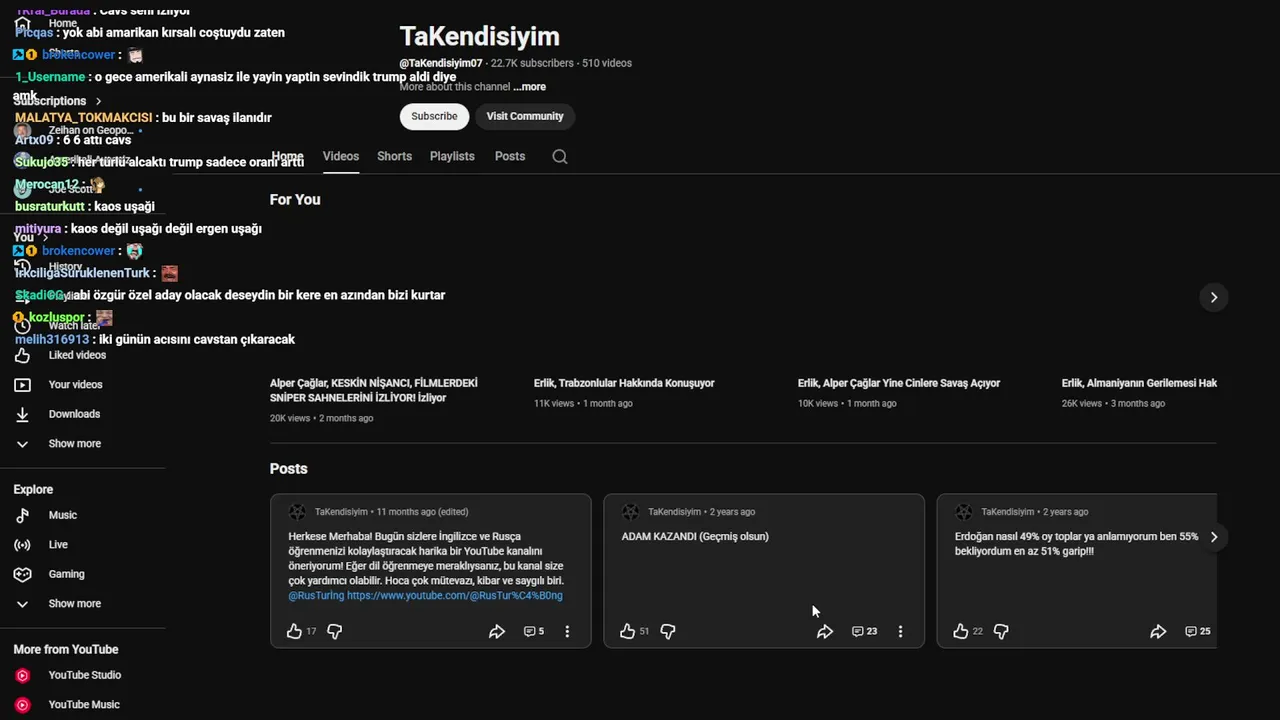Image resolution: width=1280 pixels, height=720 pixels.
Task: Click channel avatar on ADAM KAZANDI post
Action: [x=630, y=512]
